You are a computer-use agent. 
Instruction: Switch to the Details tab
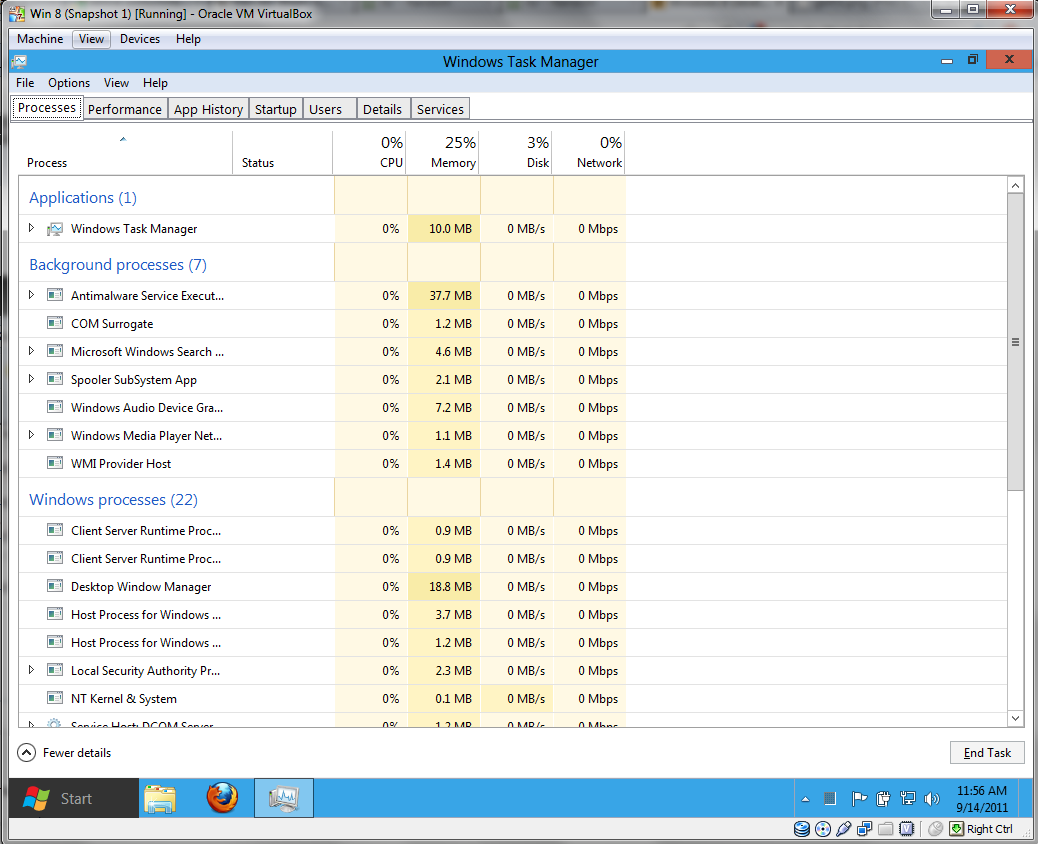click(x=383, y=109)
